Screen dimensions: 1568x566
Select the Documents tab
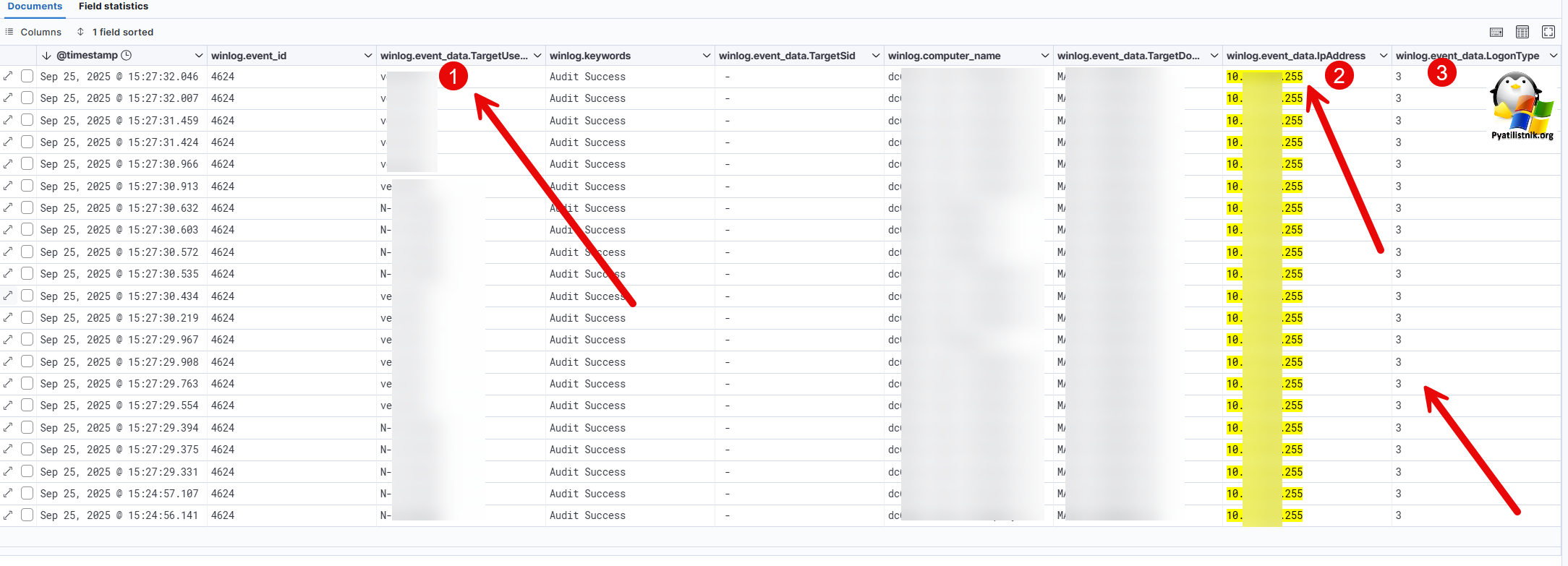coord(35,7)
